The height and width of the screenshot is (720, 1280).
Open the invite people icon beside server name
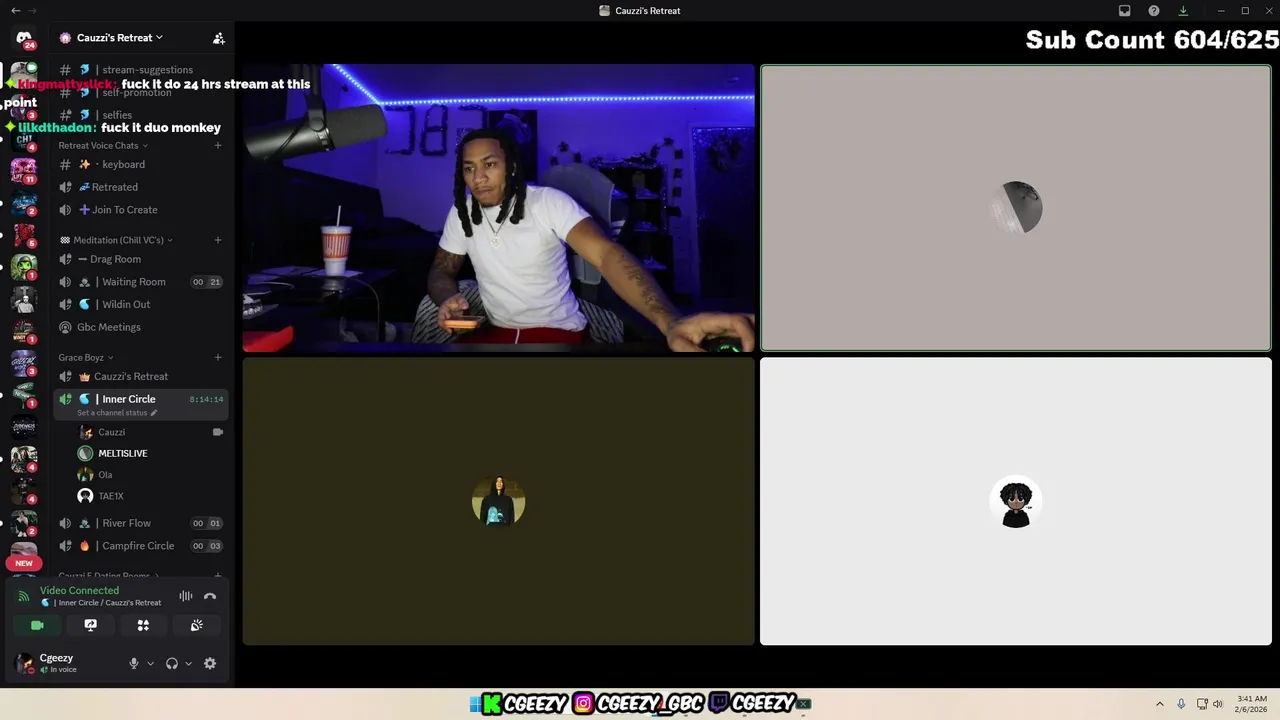tap(218, 38)
